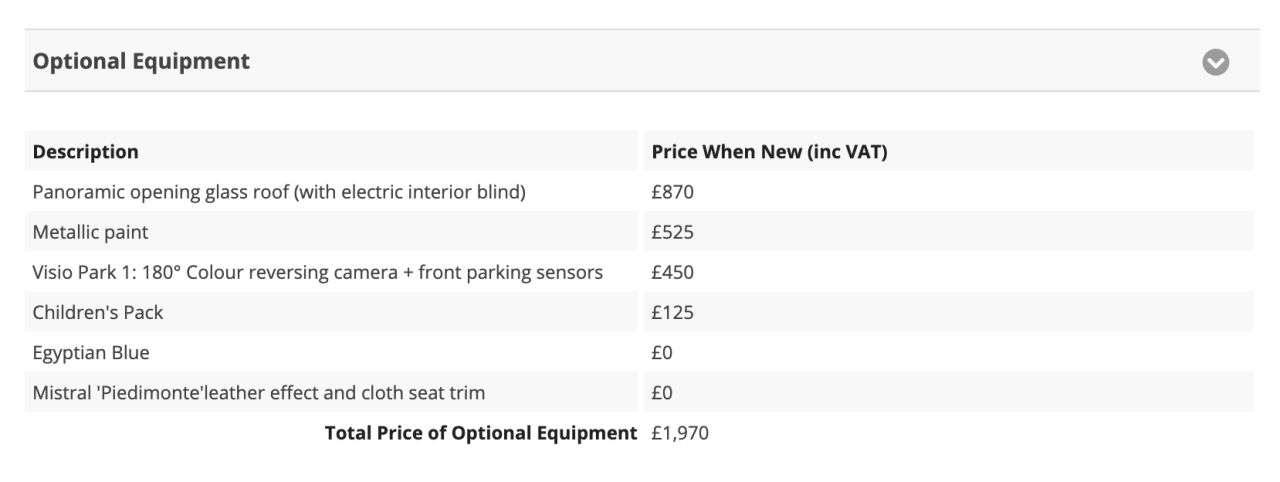Screen dimensions: 1280x482
Task: Click the empty header bar right of Optional Equipment
Action: click(x=700, y=61)
